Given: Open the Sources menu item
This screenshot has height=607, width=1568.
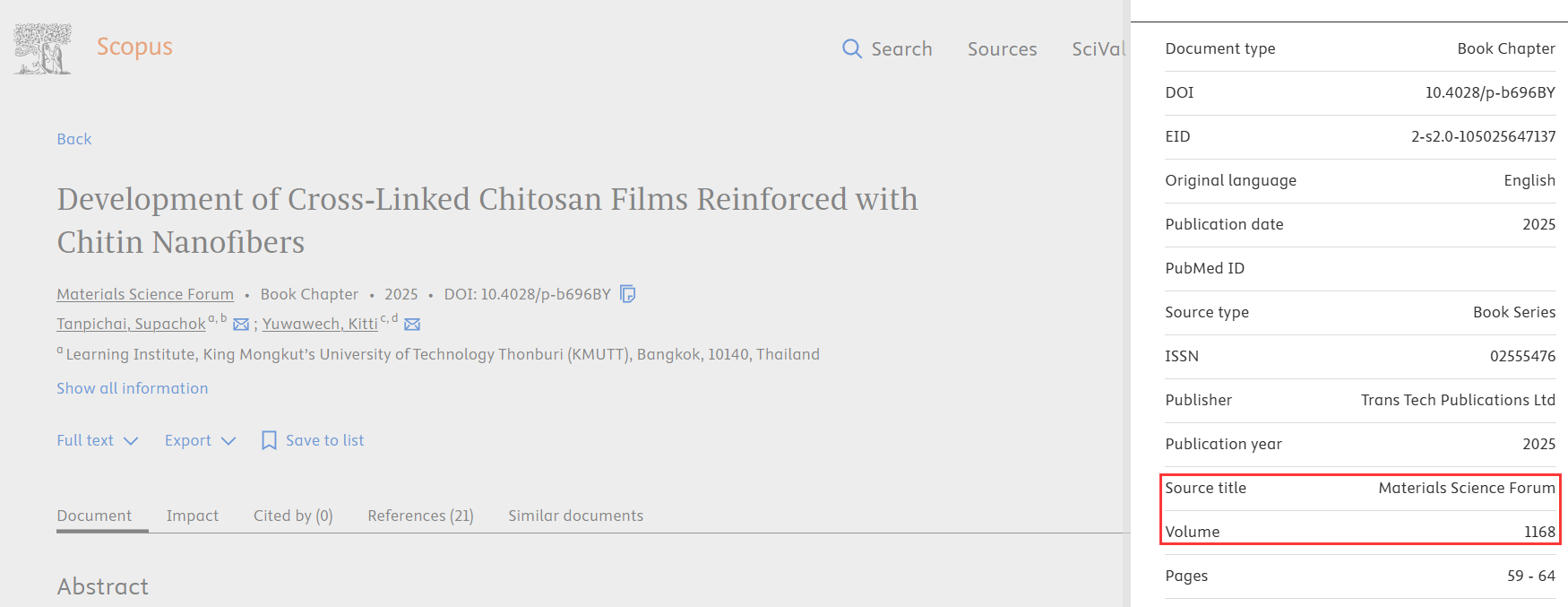Looking at the screenshot, I should (x=1002, y=49).
